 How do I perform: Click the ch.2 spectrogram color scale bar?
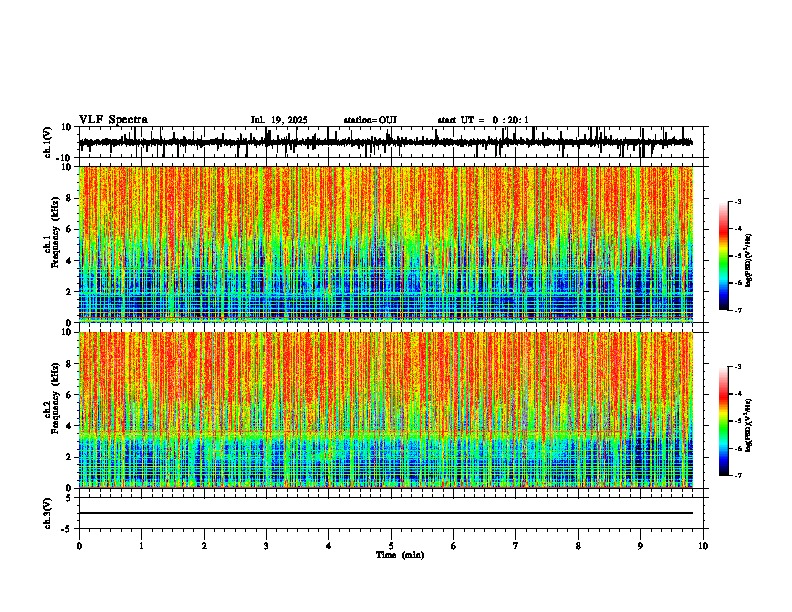point(723,421)
